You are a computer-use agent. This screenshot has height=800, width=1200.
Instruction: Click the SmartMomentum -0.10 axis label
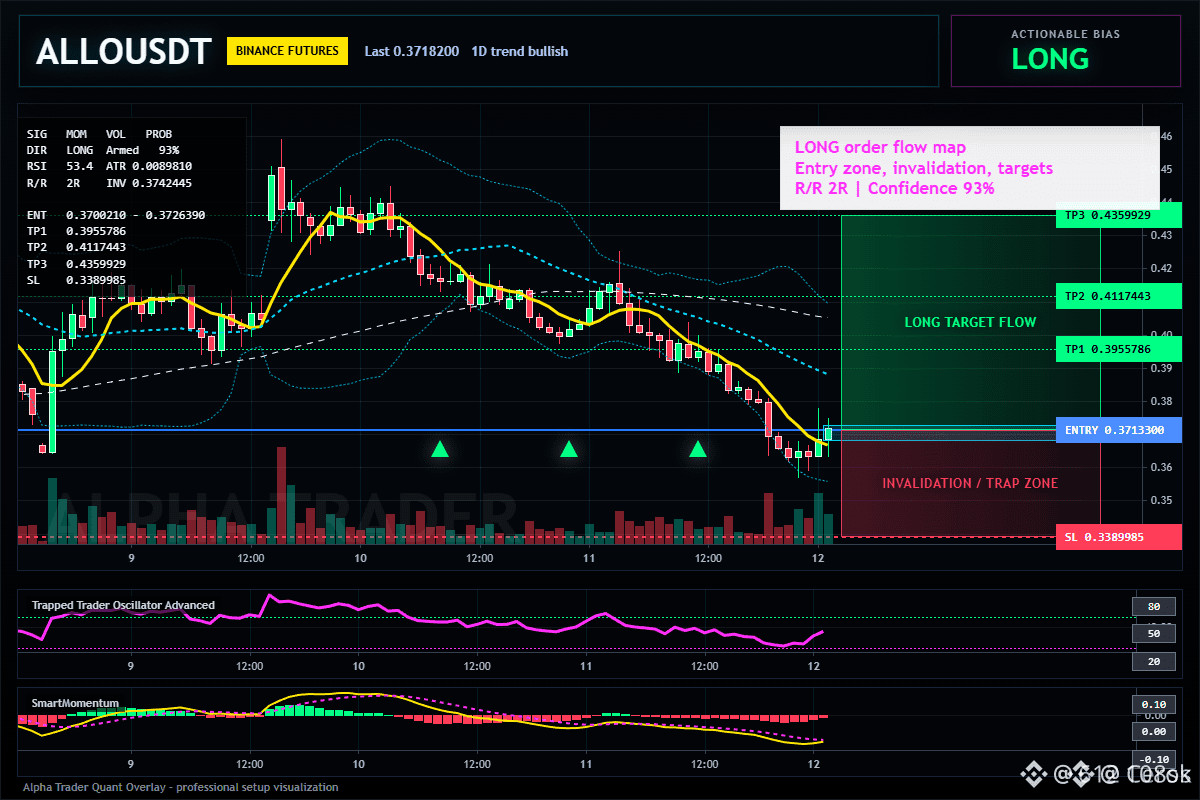pos(1153,759)
